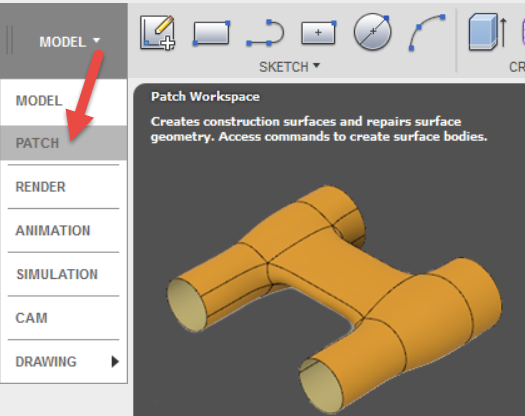Click the Extrude tool icon
Viewport: 525px width, 416px height.
pos(487,32)
